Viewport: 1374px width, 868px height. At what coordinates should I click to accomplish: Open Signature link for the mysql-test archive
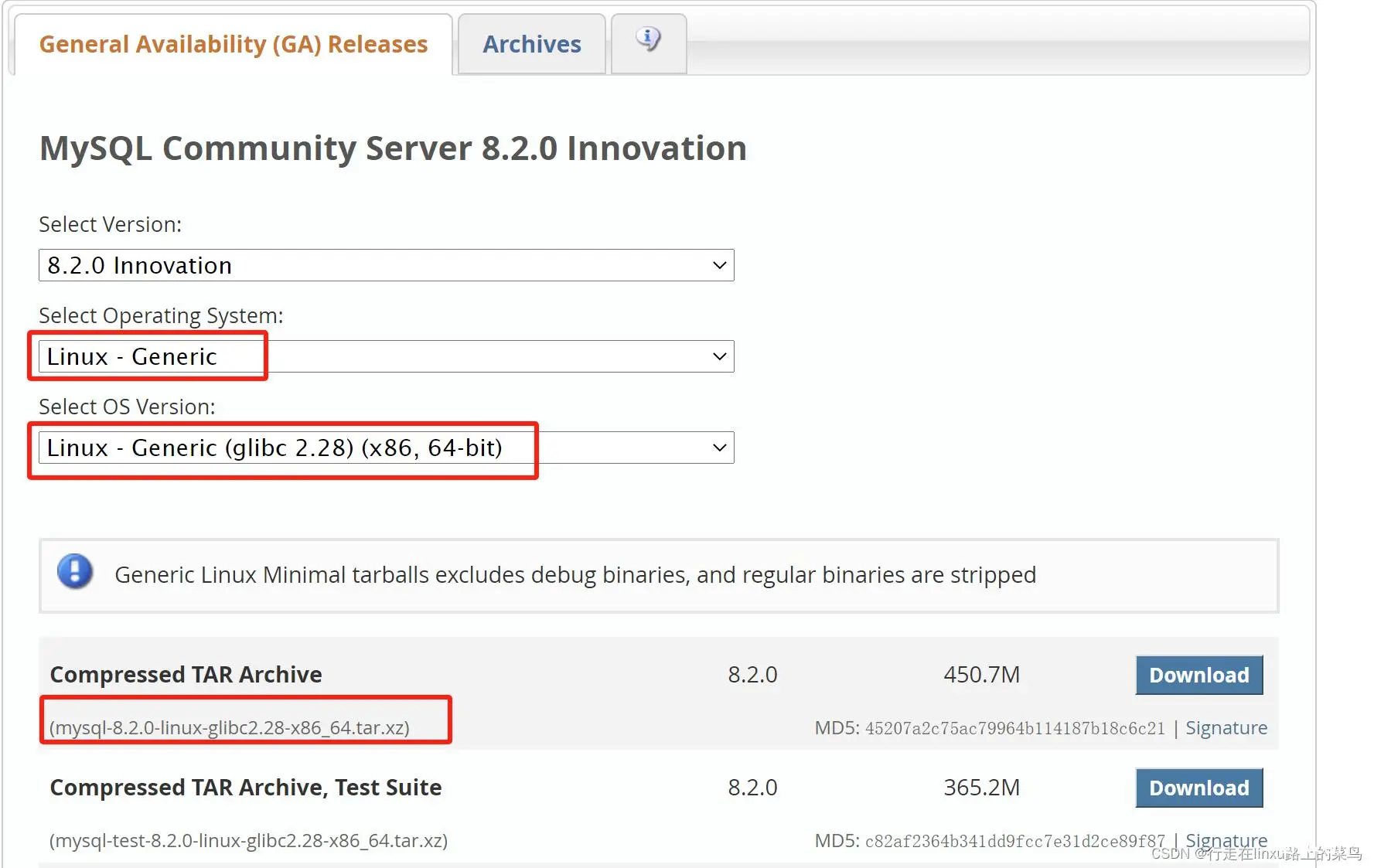click(x=1226, y=840)
